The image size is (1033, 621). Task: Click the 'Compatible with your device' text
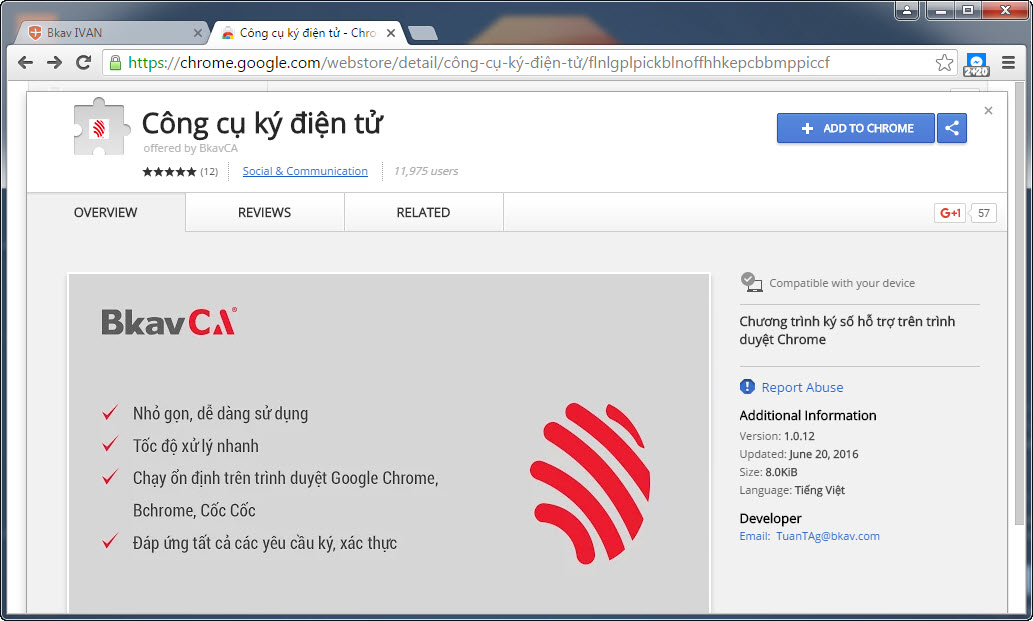coord(842,283)
